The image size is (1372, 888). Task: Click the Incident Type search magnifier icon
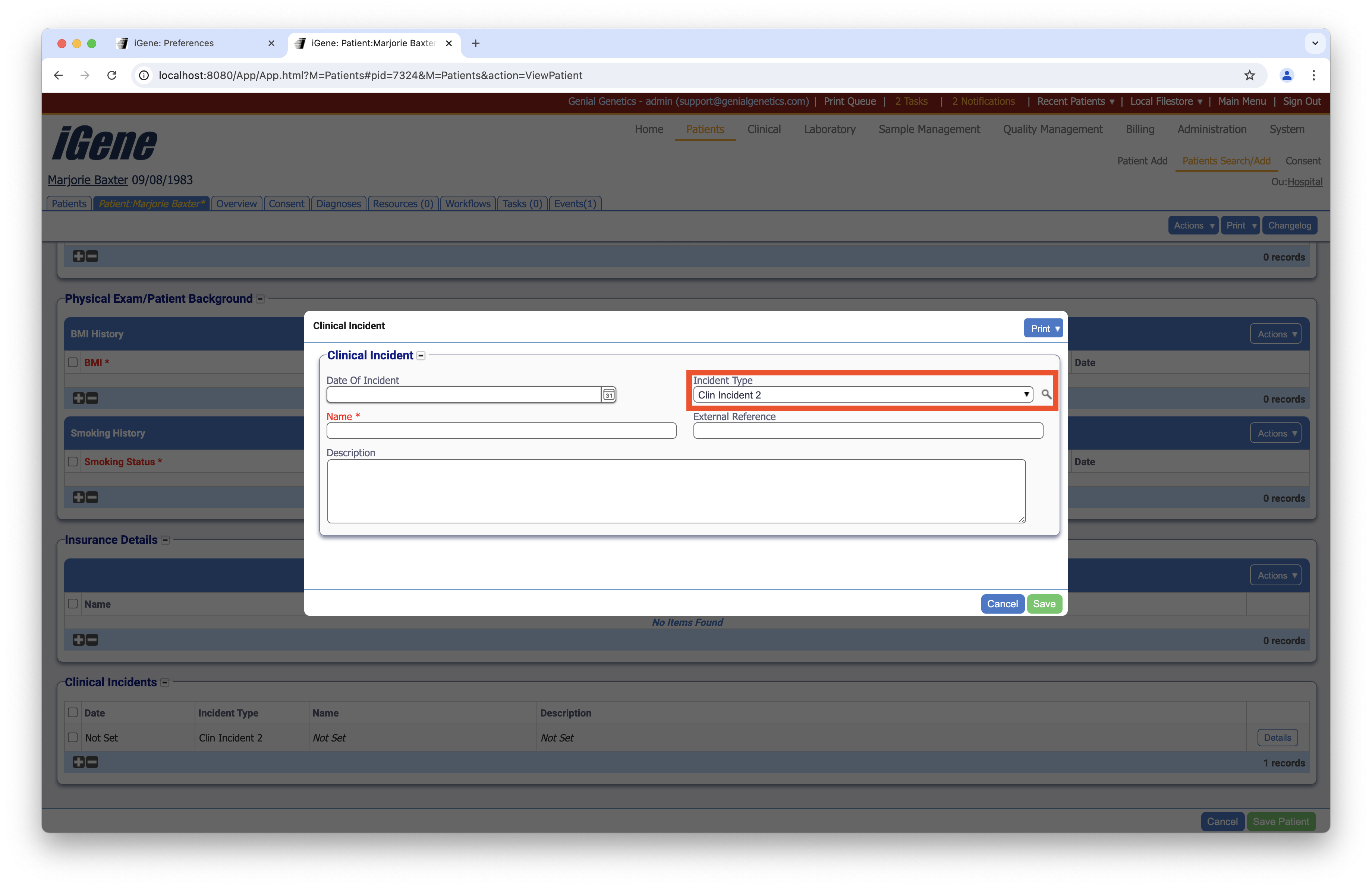click(x=1046, y=395)
